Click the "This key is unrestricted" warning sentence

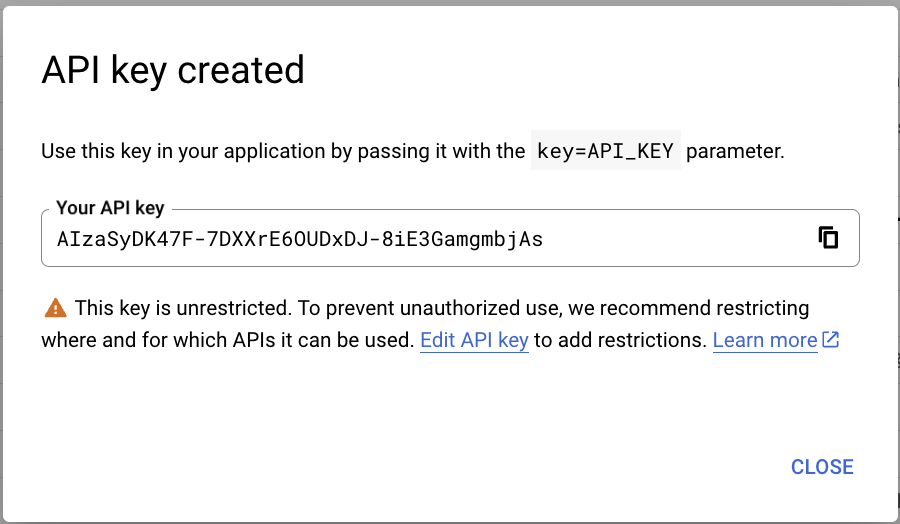183,308
